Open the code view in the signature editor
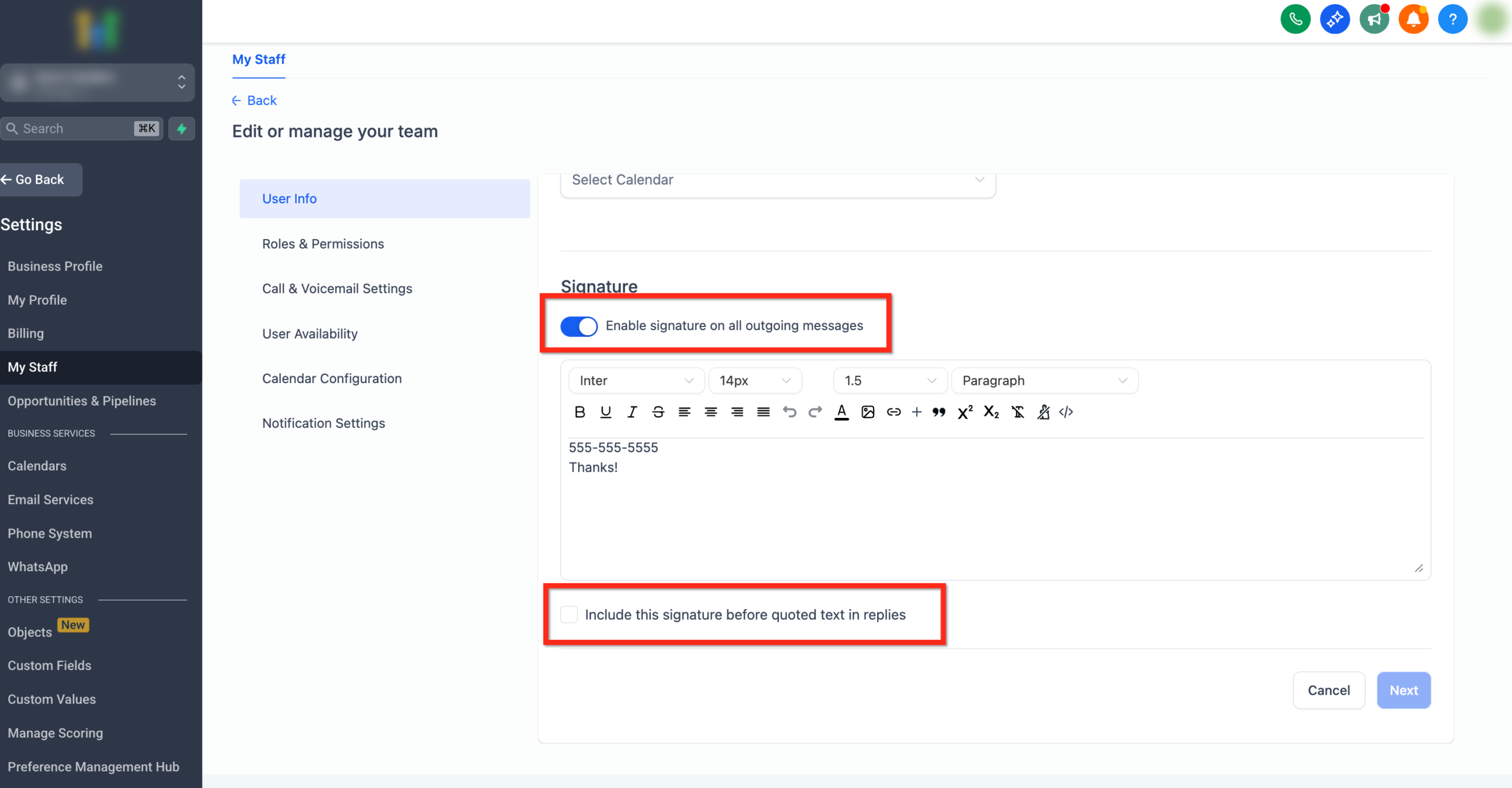The image size is (1512, 788). click(1067, 412)
